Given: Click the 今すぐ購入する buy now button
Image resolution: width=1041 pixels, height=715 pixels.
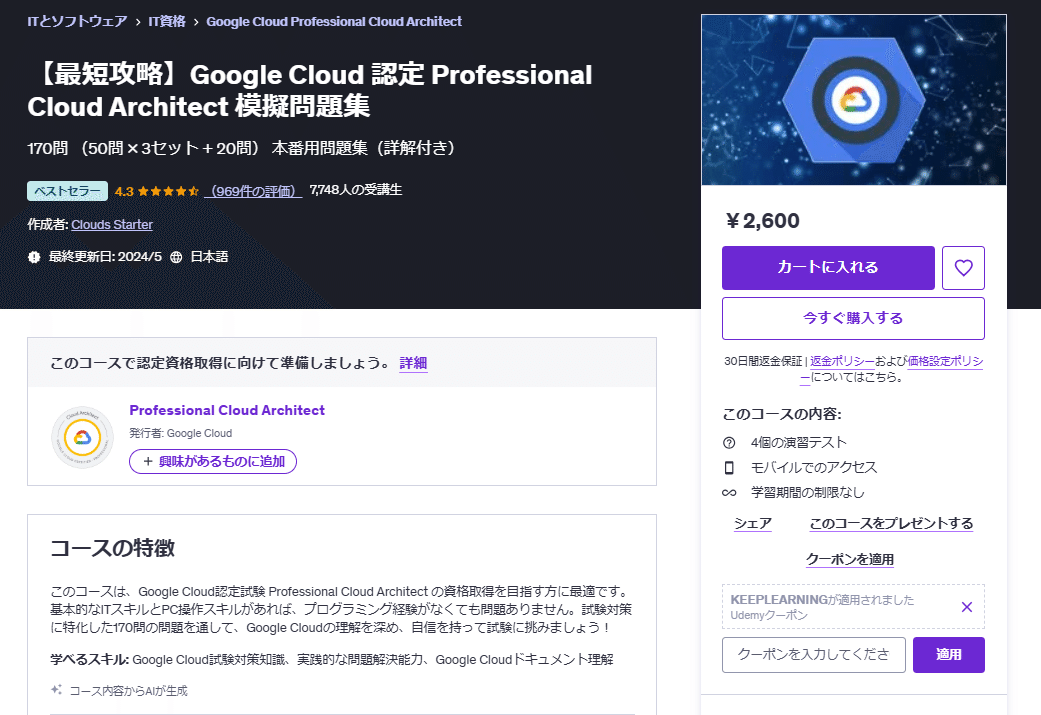Looking at the screenshot, I should (x=853, y=318).
